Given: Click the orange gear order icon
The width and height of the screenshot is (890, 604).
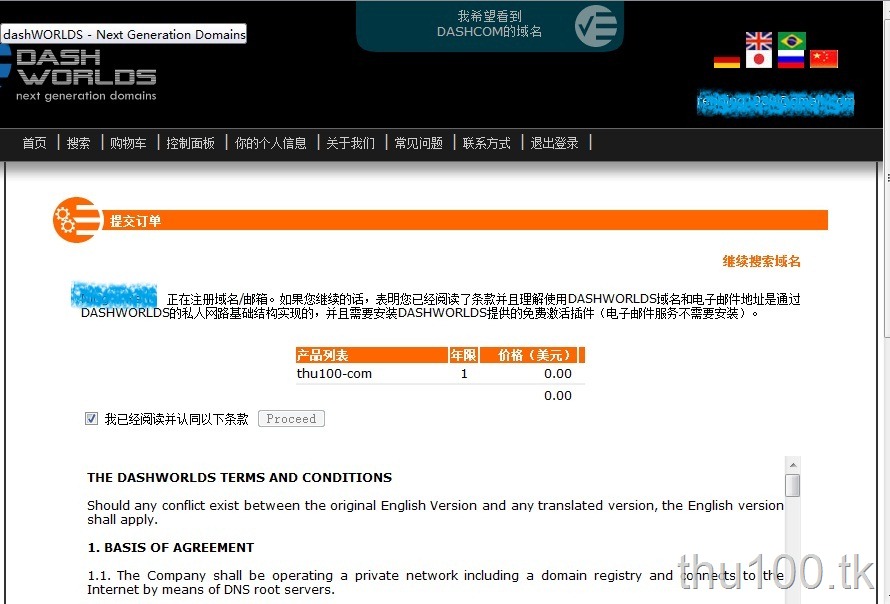Looking at the screenshot, I should 76,220.
